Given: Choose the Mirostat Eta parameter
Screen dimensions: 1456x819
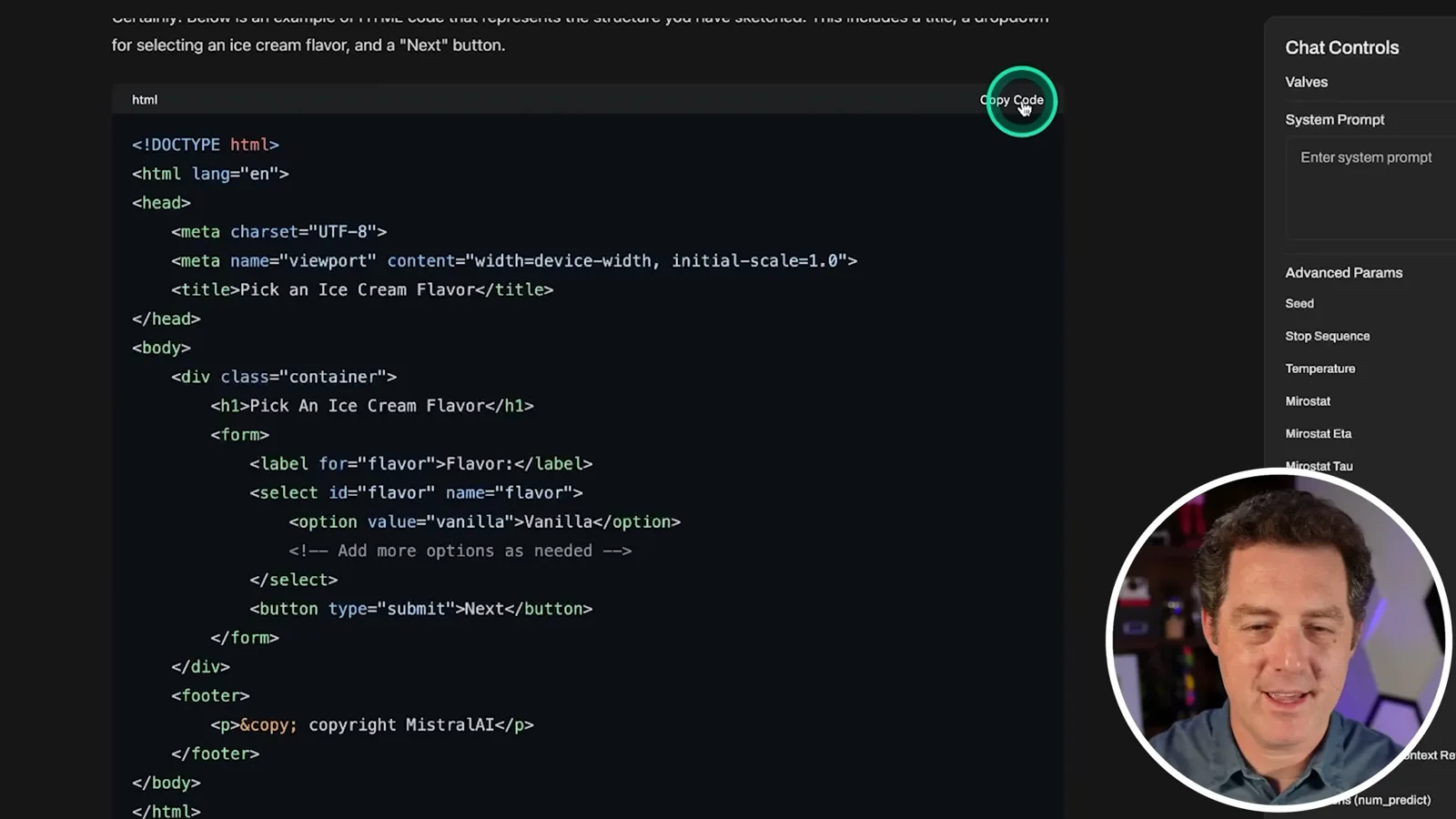Looking at the screenshot, I should coord(1318,434).
